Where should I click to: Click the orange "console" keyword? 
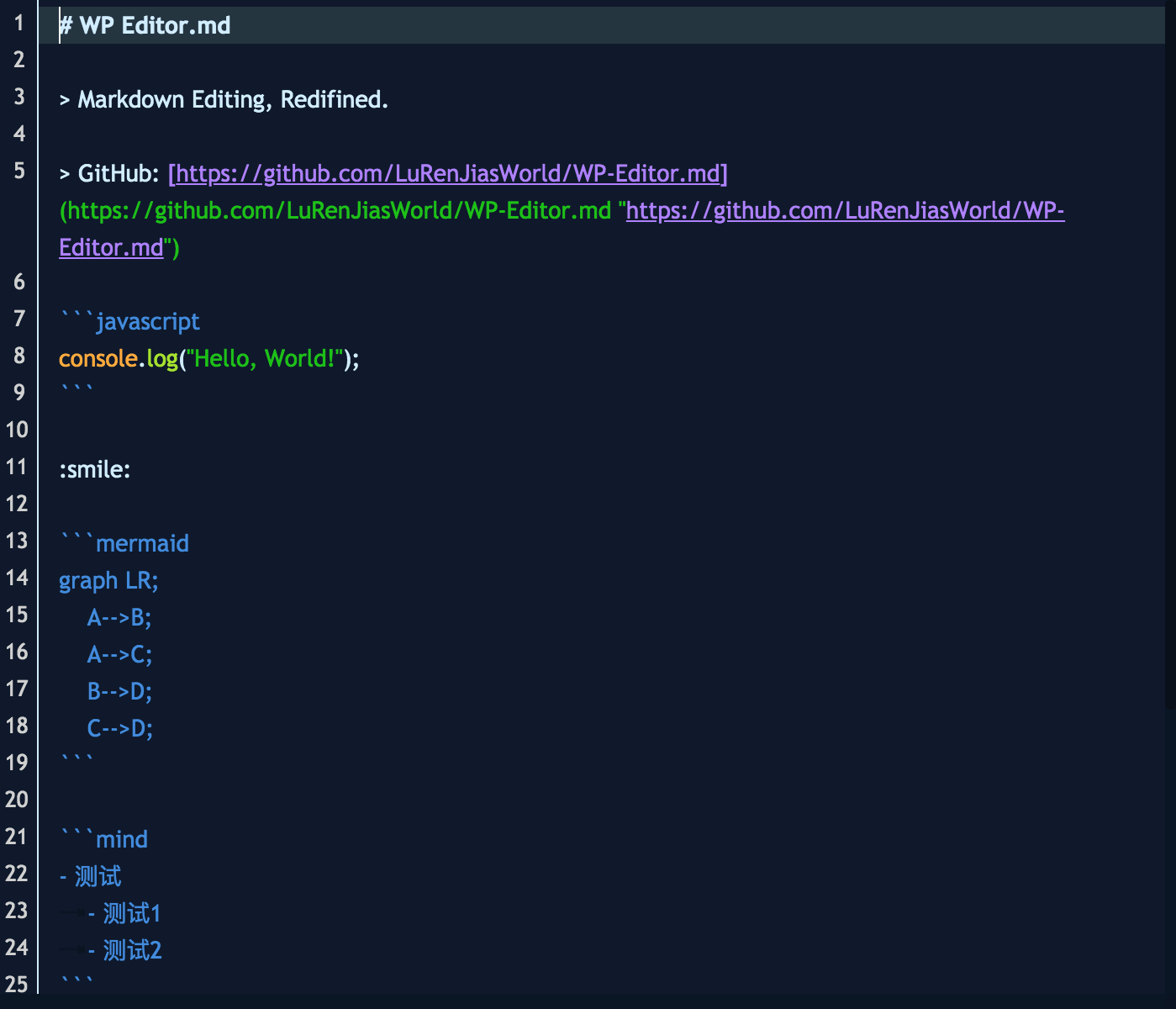pos(98,358)
